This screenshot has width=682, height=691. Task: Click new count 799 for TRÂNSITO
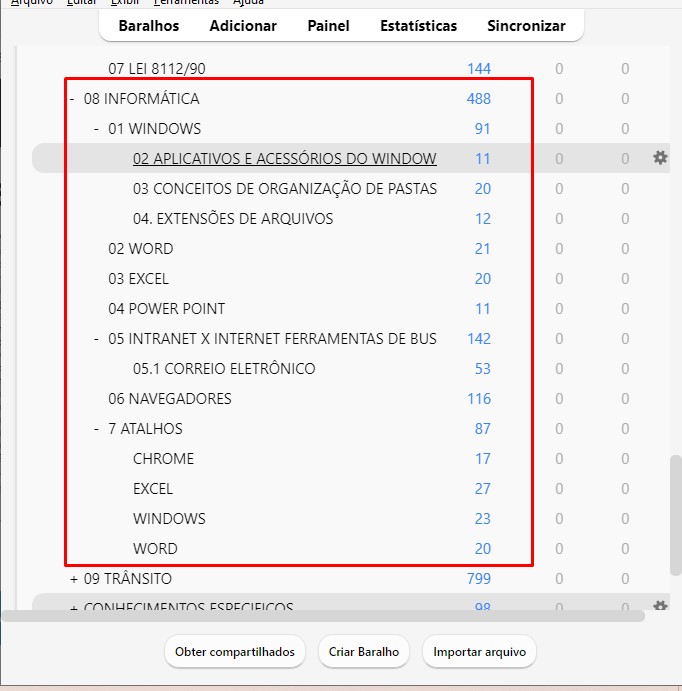click(x=478, y=578)
